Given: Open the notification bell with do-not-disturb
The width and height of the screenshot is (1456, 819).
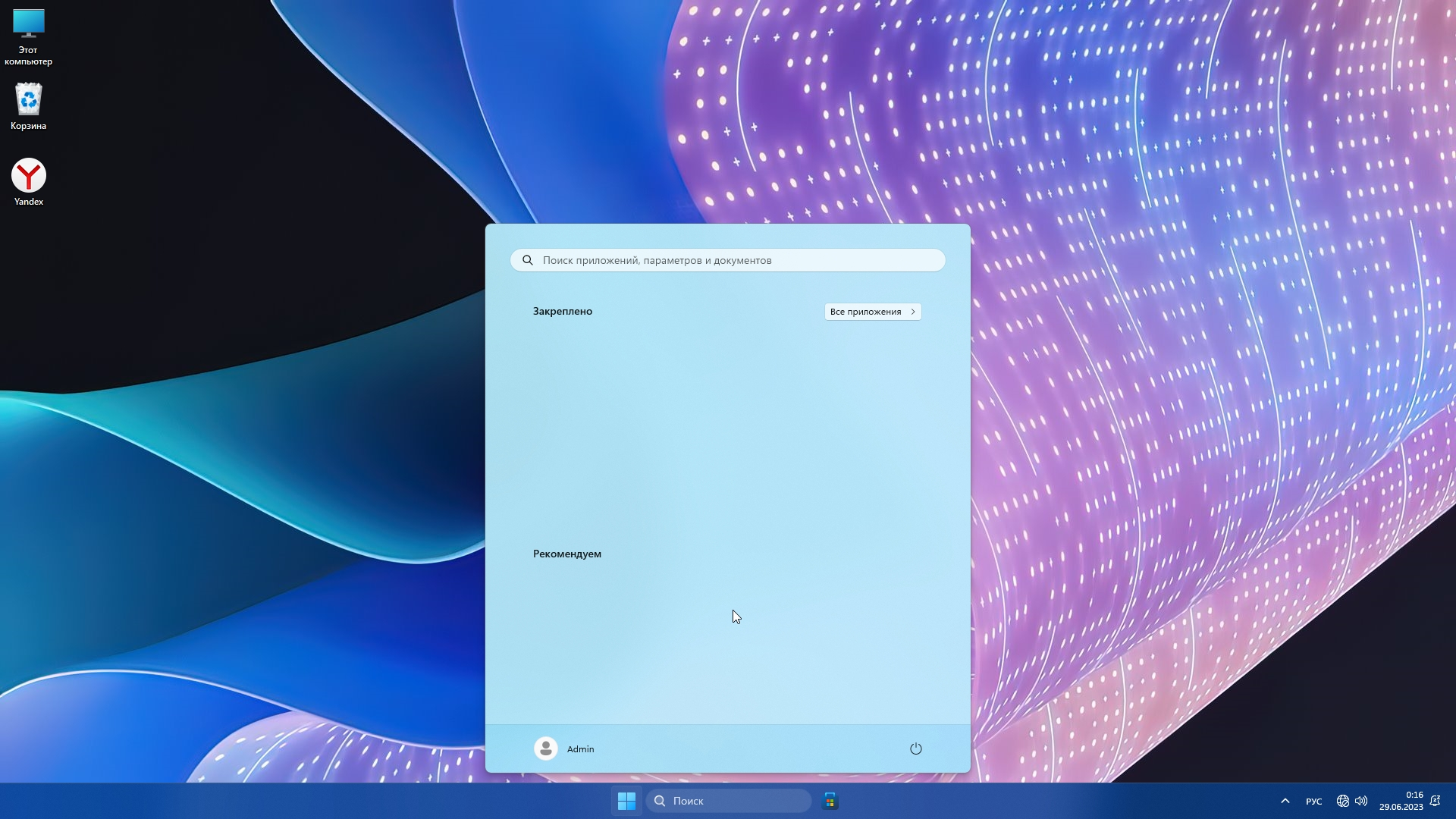Looking at the screenshot, I should pyautogui.click(x=1435, y=801).
